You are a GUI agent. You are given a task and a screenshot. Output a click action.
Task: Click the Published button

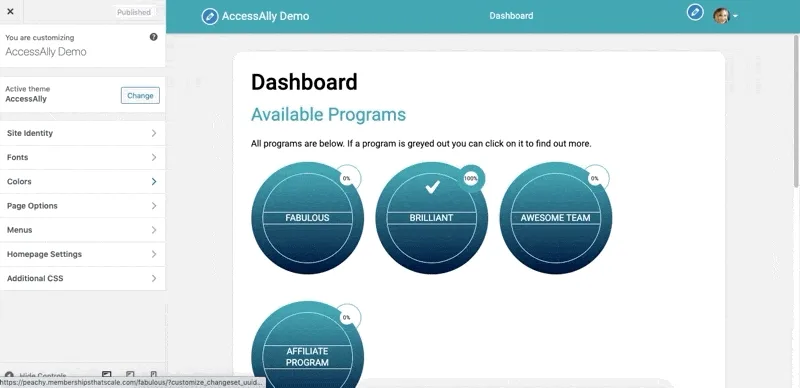point(134,12)
